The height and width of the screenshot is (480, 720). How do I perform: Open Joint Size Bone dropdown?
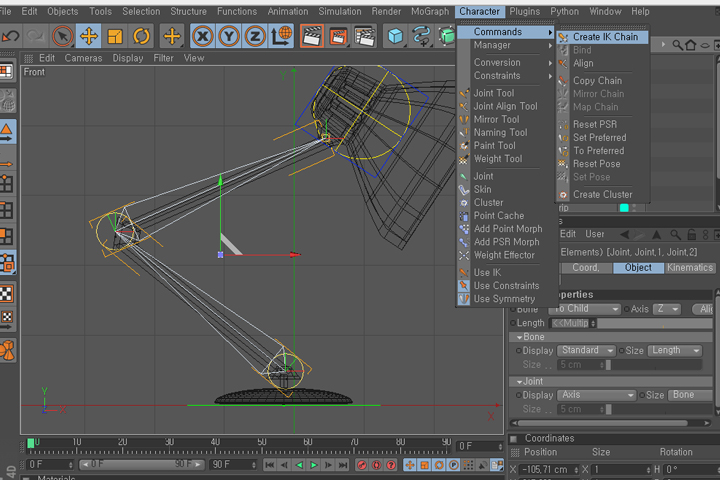pyautogui.click(x=690, y=395)
